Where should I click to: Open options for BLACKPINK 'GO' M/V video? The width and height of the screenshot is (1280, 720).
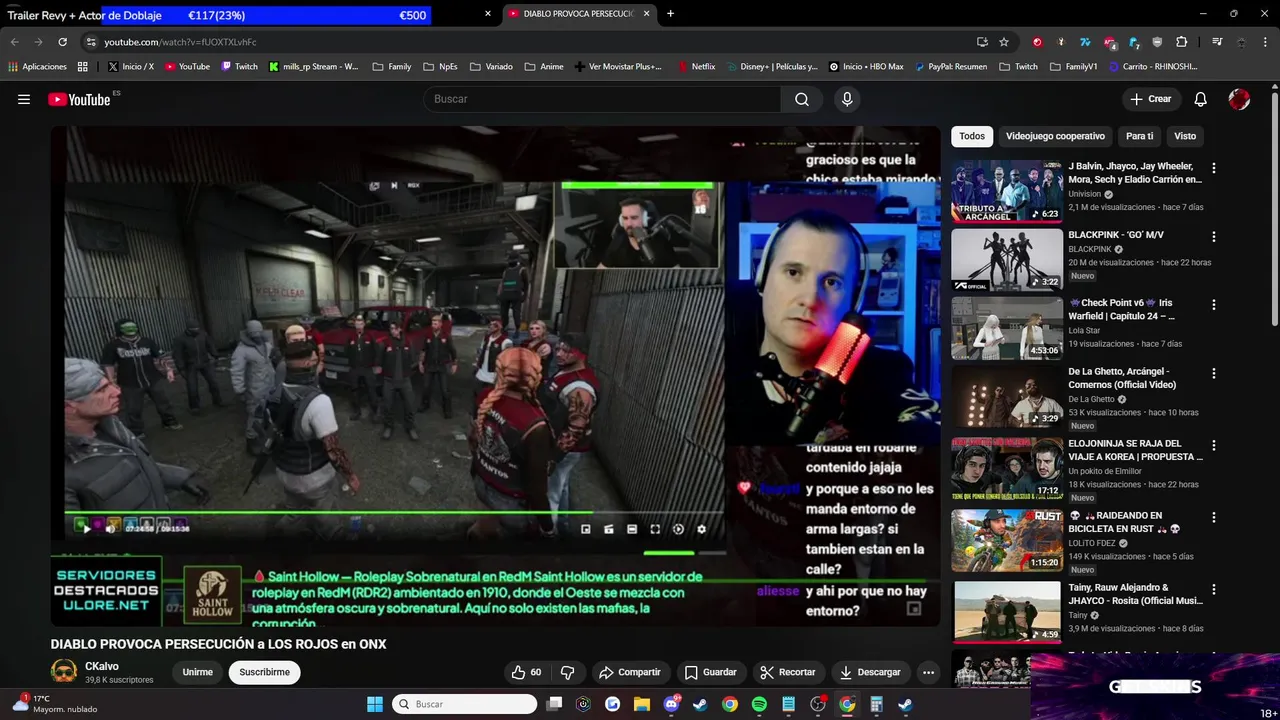pos(1213,237)
